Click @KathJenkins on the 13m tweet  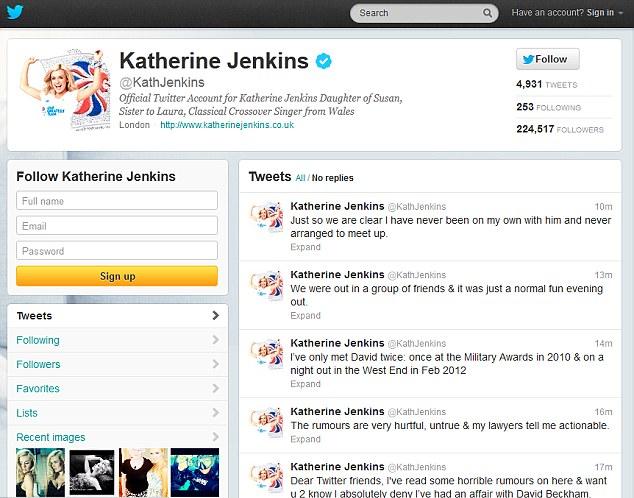pos(417,275)
